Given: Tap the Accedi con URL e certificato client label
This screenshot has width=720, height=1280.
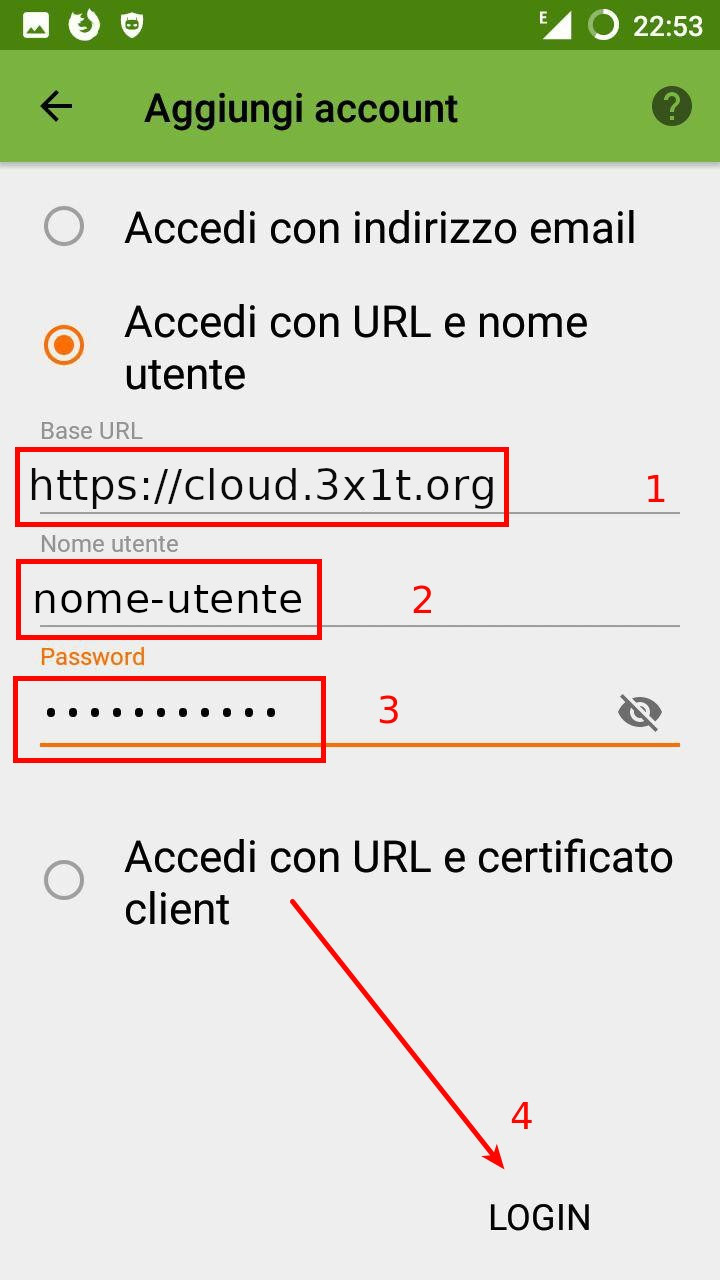Looking at the screenshot, I should (x=399, y=882).
